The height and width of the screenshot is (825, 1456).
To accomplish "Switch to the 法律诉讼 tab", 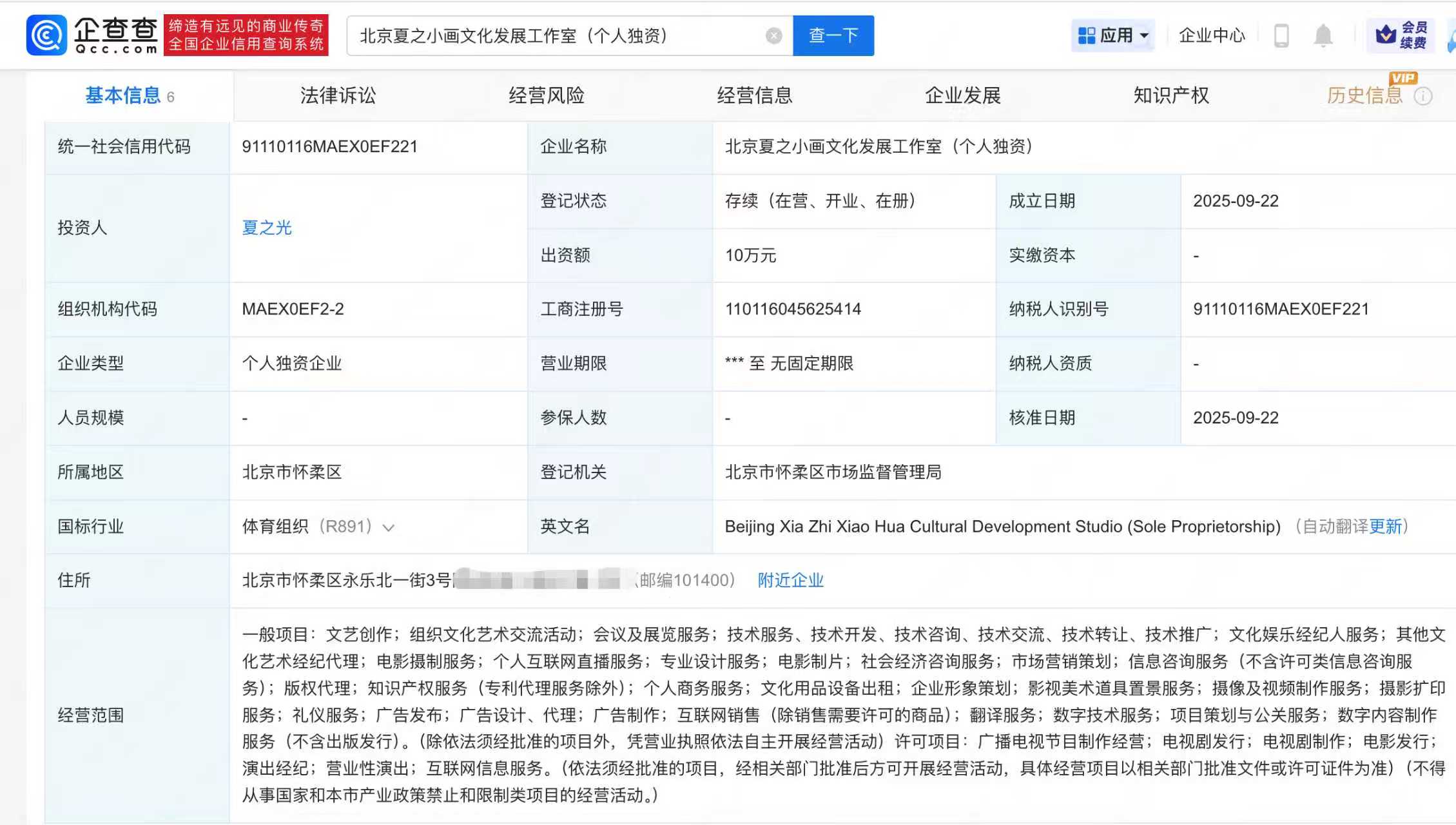I will coord(338,95).
